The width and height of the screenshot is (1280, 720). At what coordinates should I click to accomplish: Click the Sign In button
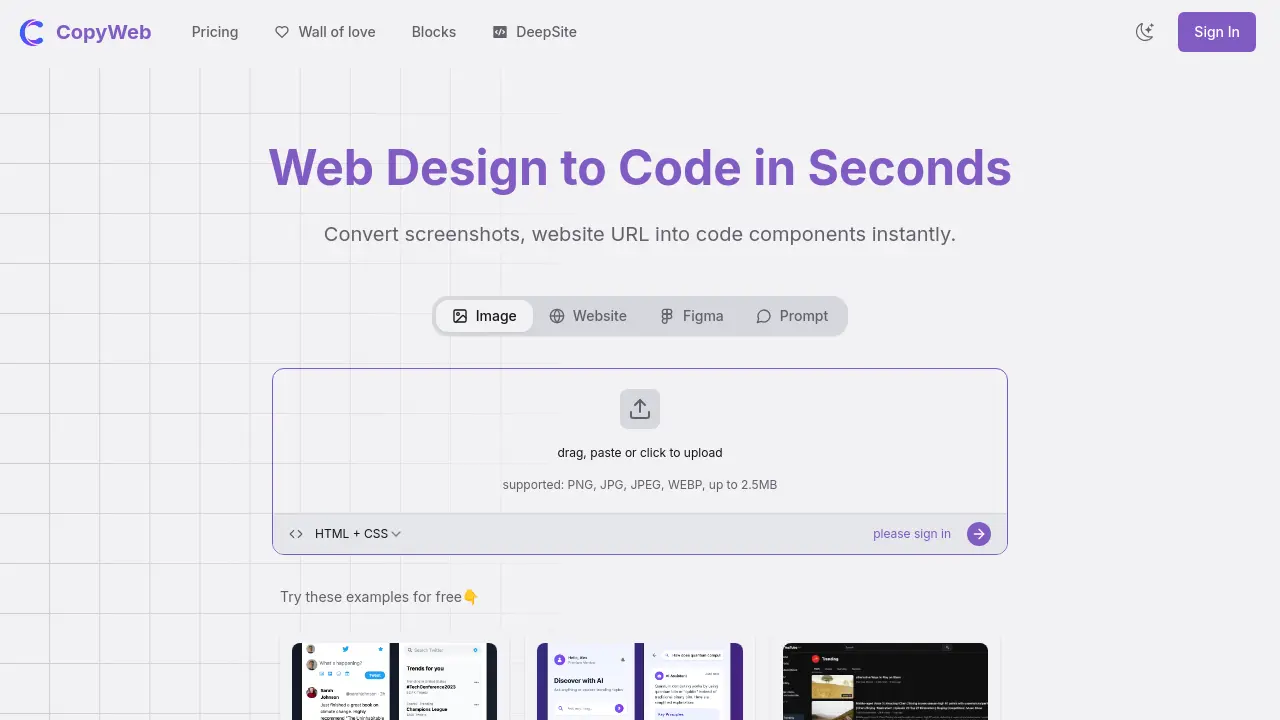(1216, 32)
